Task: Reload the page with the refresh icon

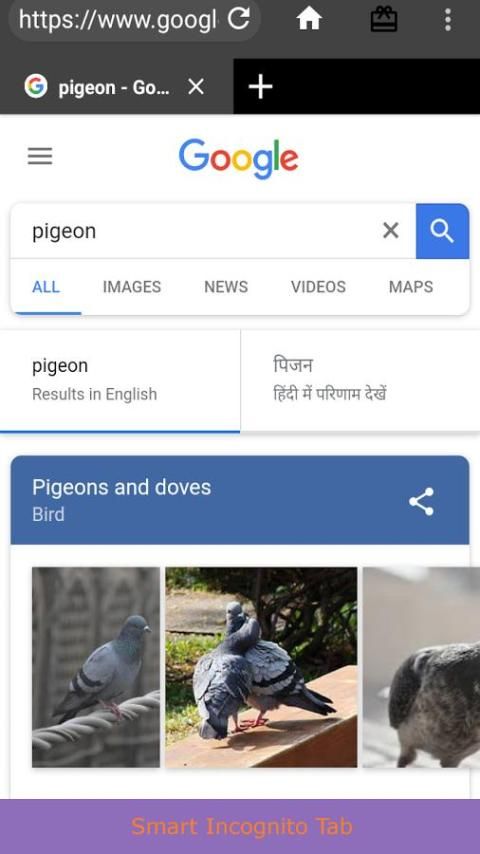Action: [x=238, y=19]
